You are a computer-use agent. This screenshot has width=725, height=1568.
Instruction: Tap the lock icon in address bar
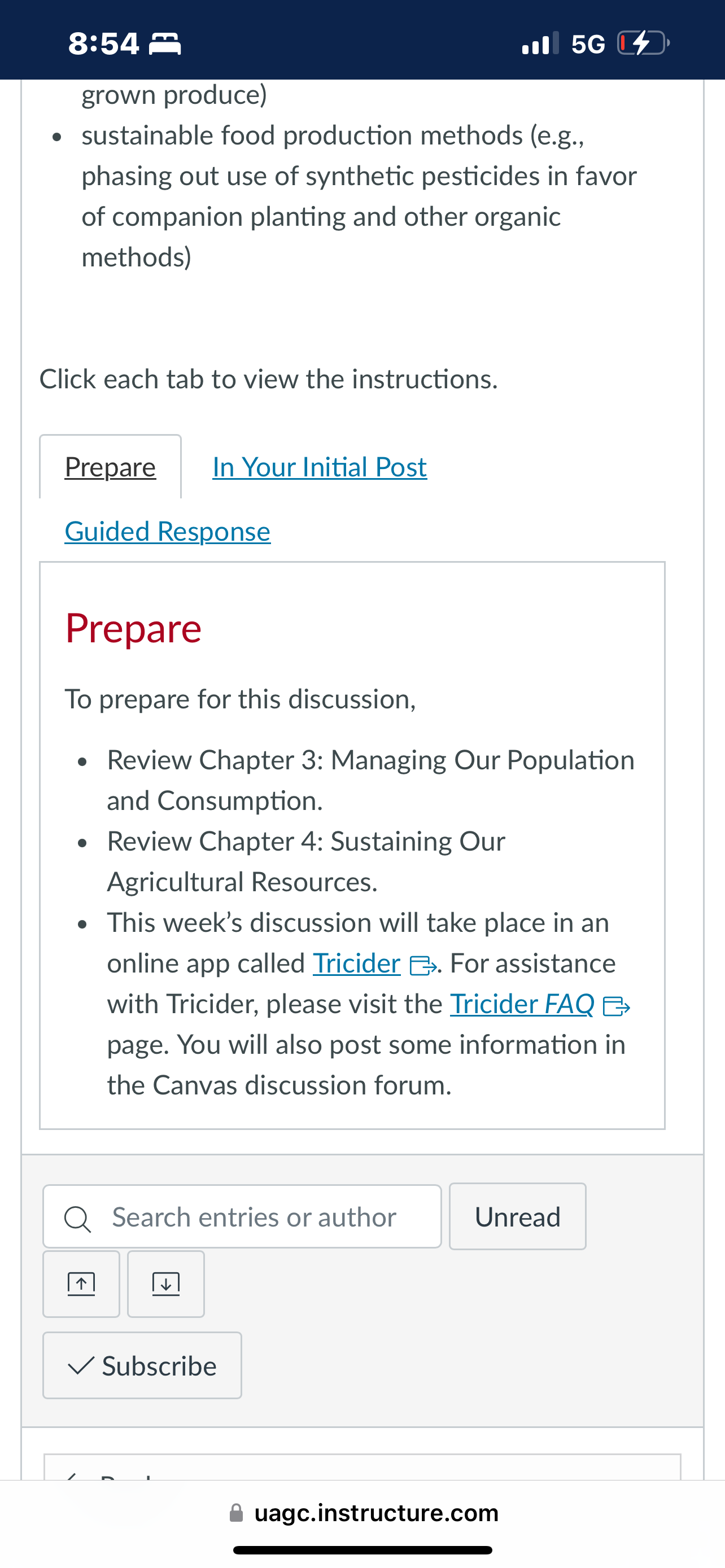236,1513
